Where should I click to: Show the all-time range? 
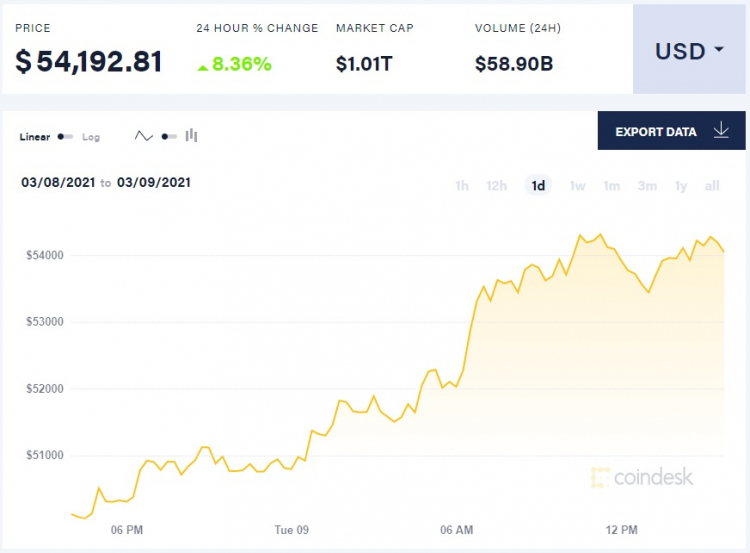click(x=712, y=186)
